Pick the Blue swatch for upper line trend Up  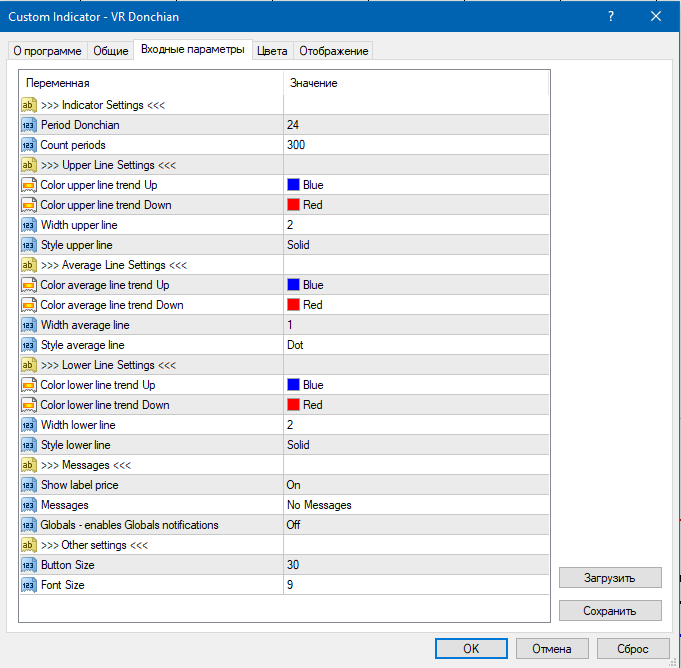point(294,185)
